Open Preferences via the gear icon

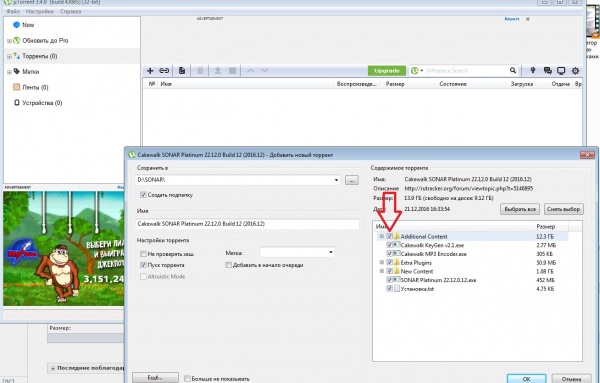coord(575,71)
